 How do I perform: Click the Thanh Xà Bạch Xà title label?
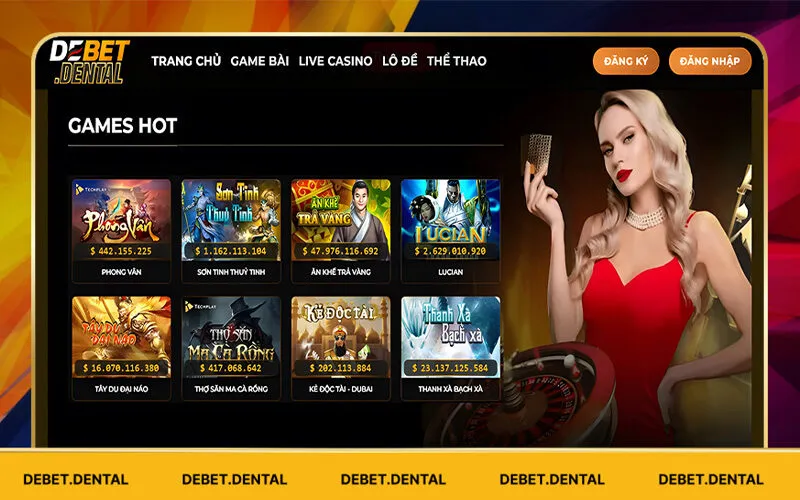451,389
